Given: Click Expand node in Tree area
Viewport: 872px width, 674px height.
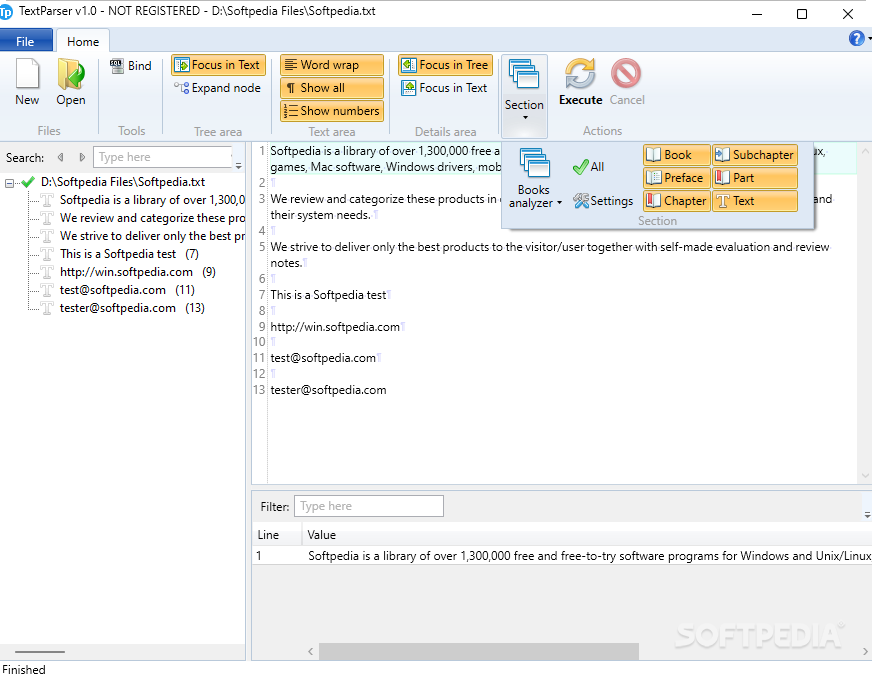Looking at the screenshot, I should pos(217,88).
